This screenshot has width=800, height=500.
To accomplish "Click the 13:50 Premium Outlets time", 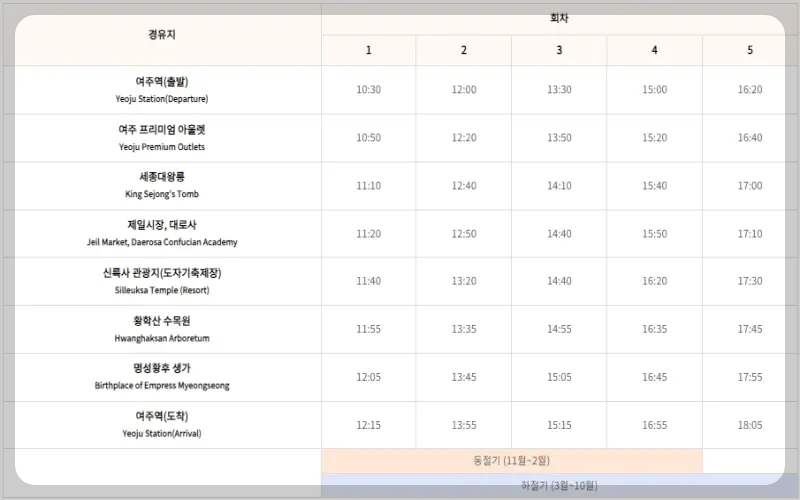I will click(x=559, y=138).
